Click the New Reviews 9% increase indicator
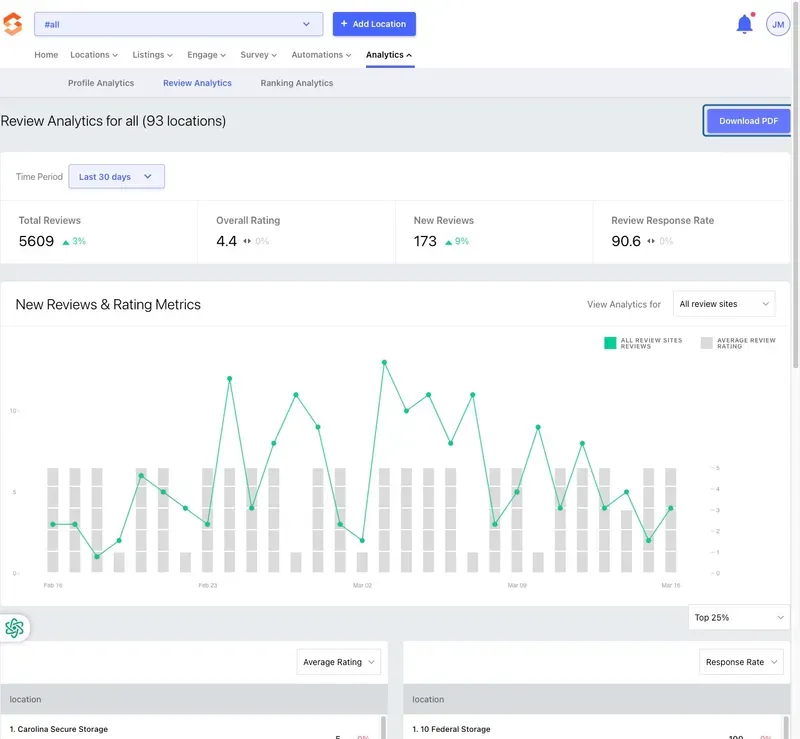 (x=457, y=241)
